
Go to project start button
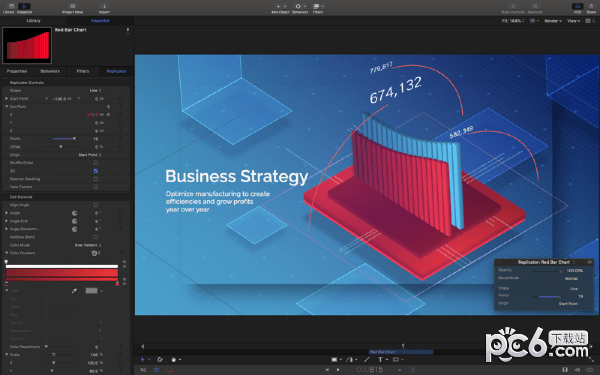click(x=327, y=370)
